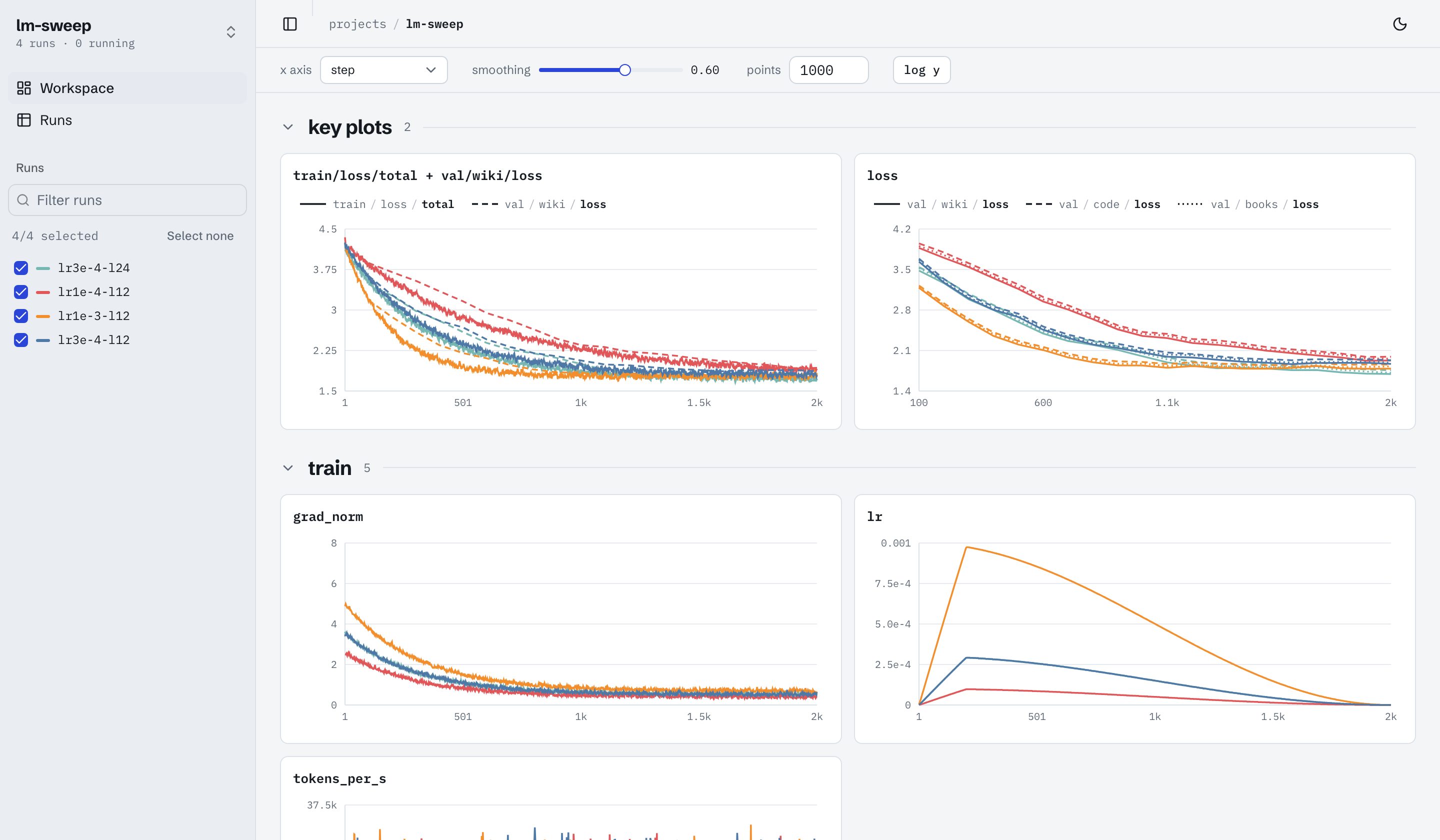Click the red color swatch of lr1e-4-l12
The width and height of the screenshot is (1440, 840).
point(43,292)
